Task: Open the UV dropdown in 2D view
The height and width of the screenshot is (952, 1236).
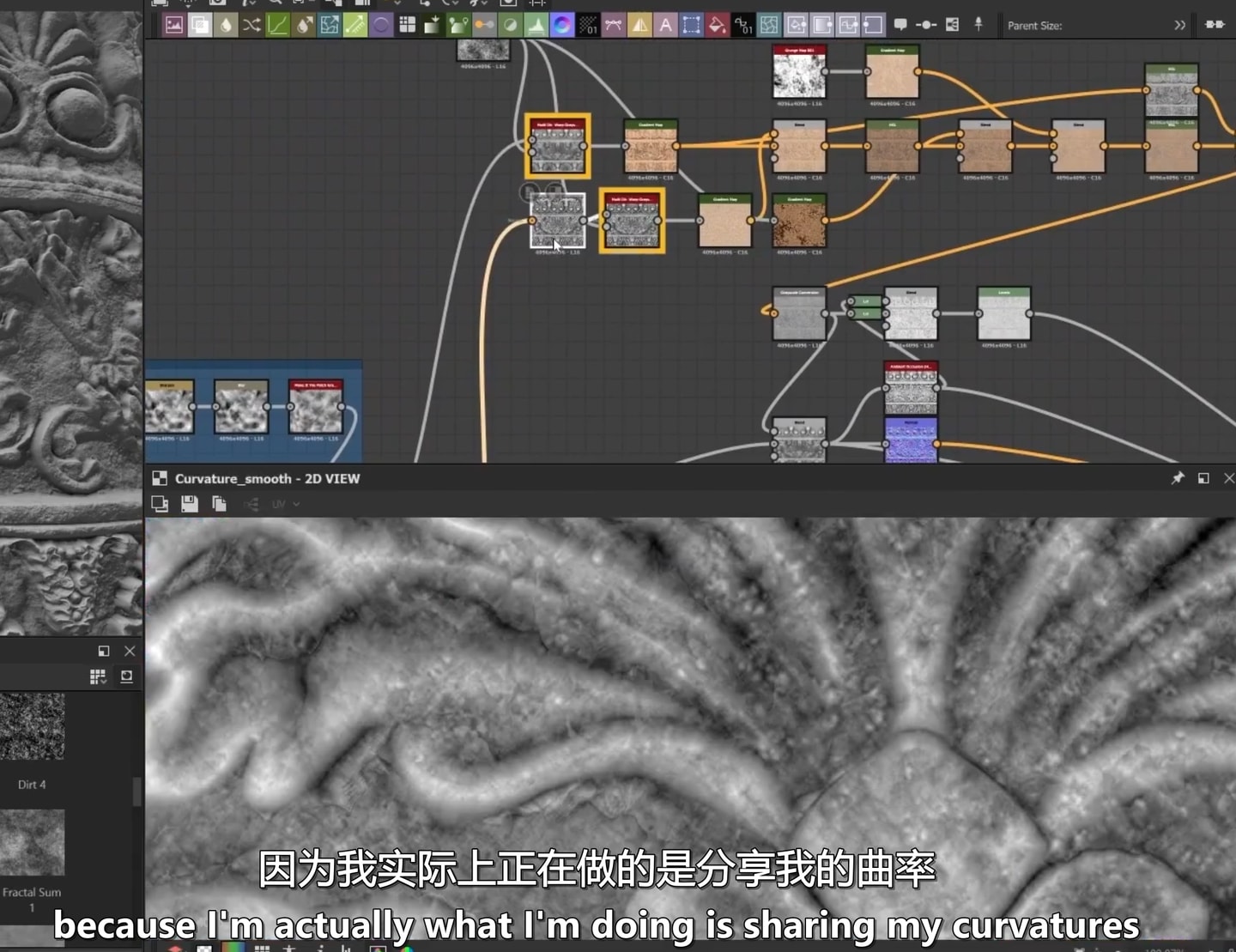Action: (286, 504)
